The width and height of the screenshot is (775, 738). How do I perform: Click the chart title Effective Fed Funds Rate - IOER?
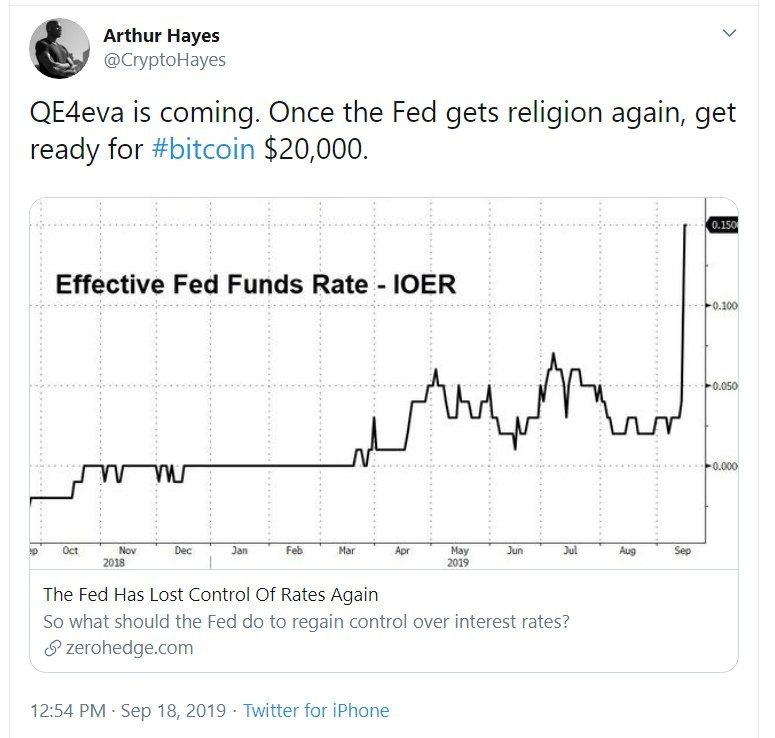point(256,284)
